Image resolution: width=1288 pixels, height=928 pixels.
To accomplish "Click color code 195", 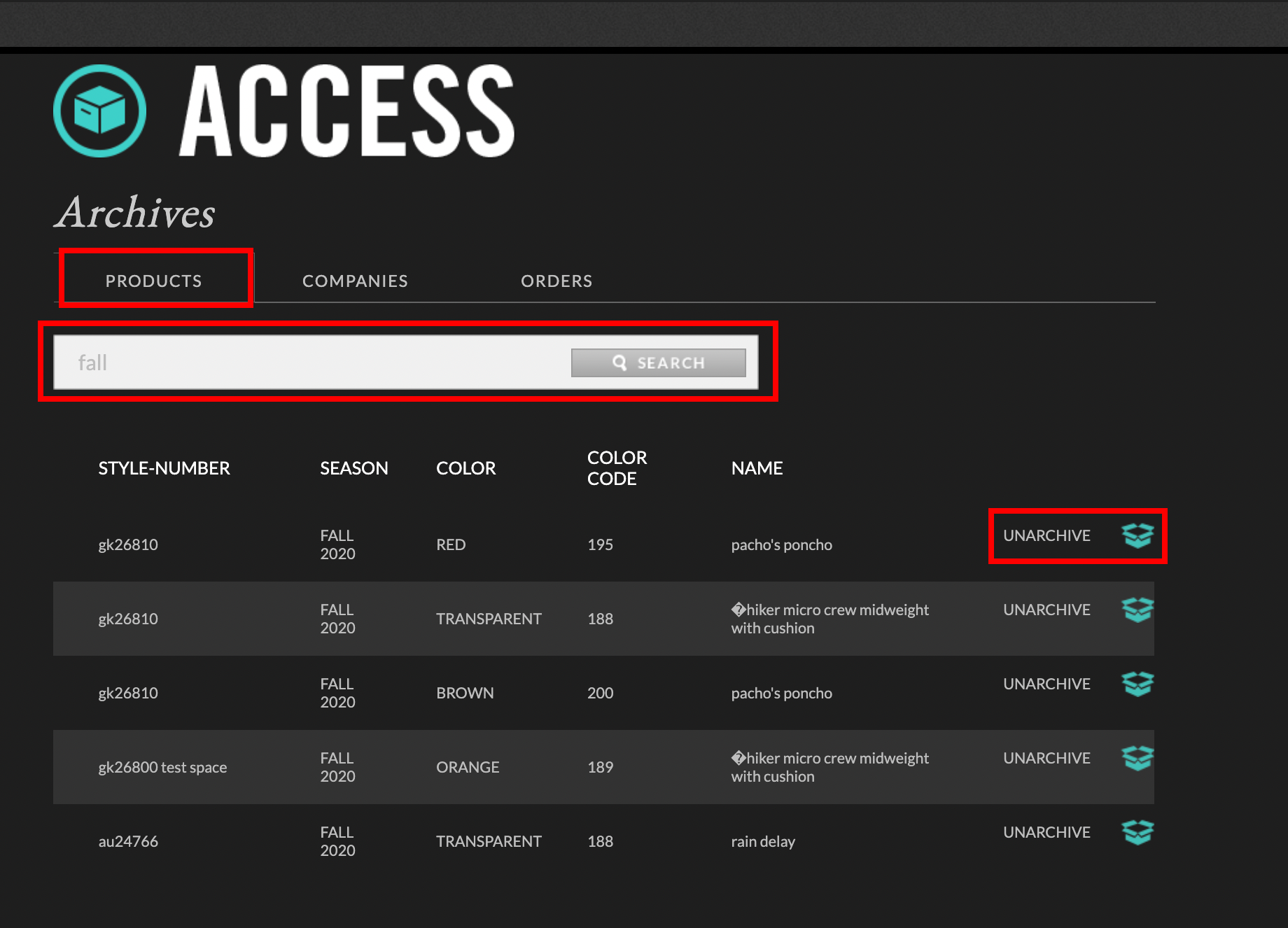I will (x=600, y=544).
